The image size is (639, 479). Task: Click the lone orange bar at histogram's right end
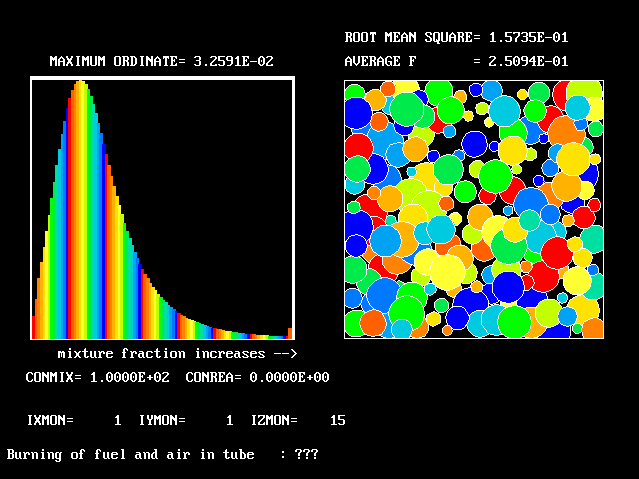pyautogui.click(x=290, y=333)
